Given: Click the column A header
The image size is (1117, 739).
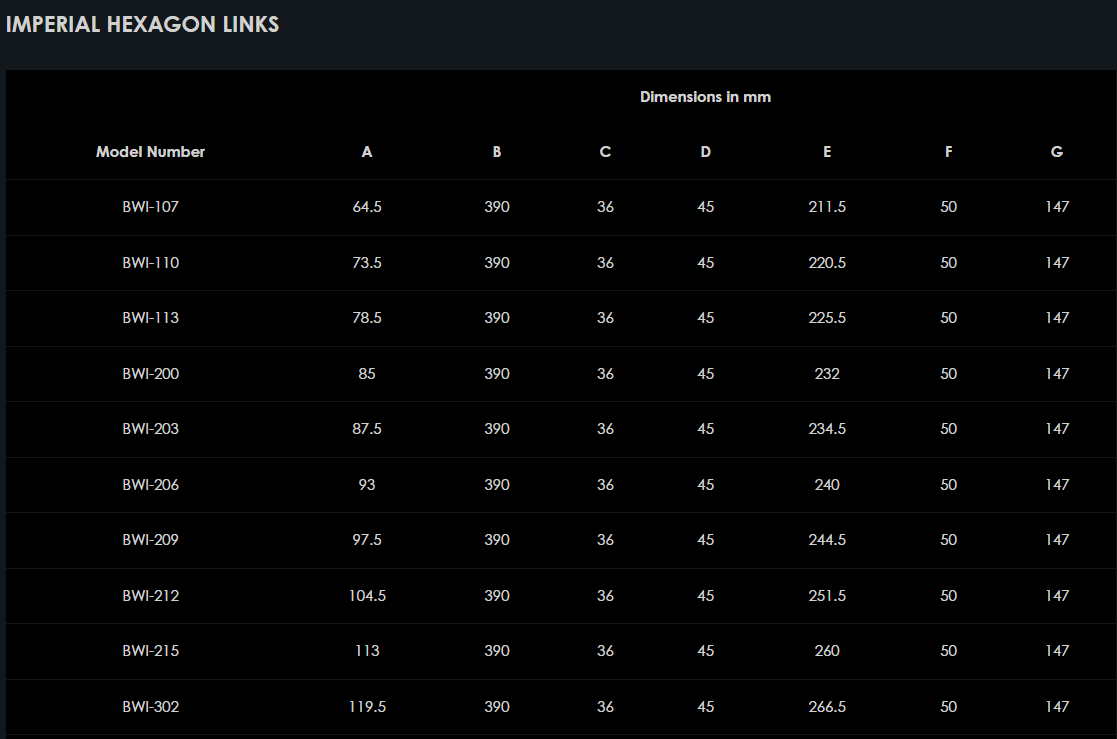Looking at the screenshot, I should coord(367,152).
